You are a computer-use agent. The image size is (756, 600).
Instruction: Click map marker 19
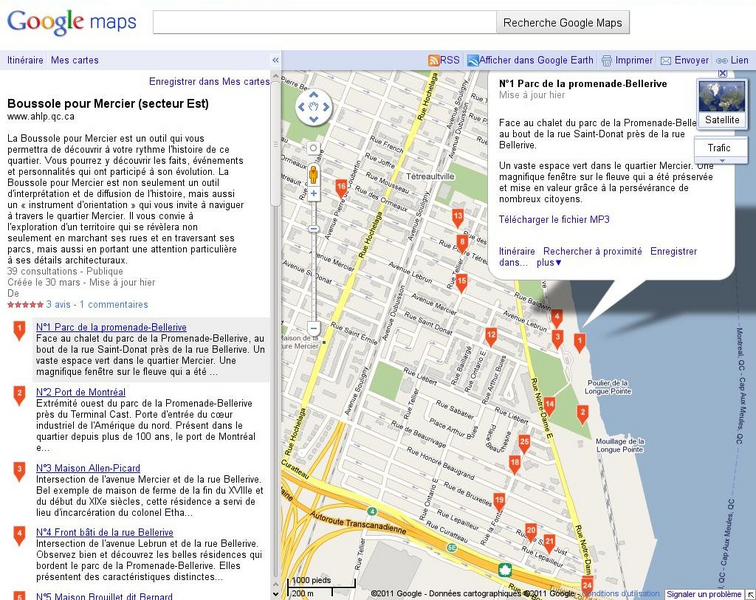click(x=499, y=503)
